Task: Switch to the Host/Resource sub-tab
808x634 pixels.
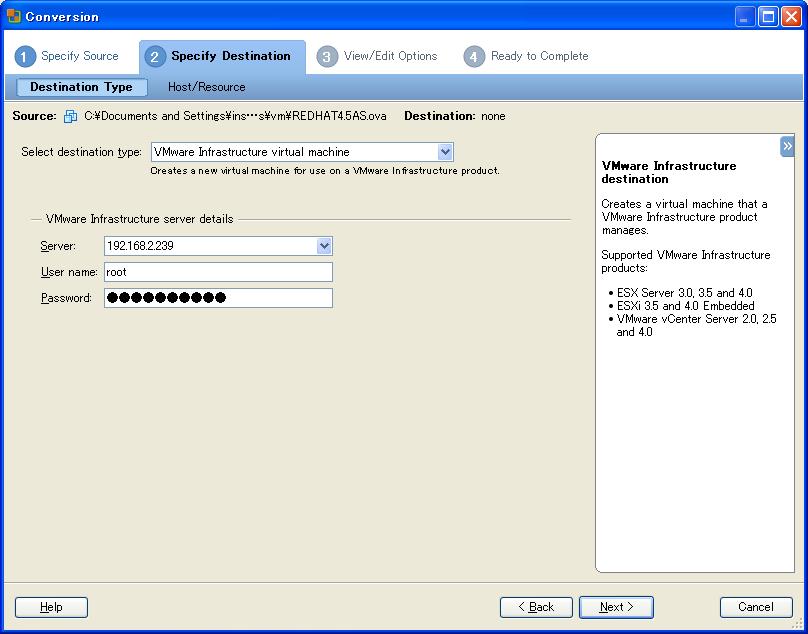Action: coord(207,87)
